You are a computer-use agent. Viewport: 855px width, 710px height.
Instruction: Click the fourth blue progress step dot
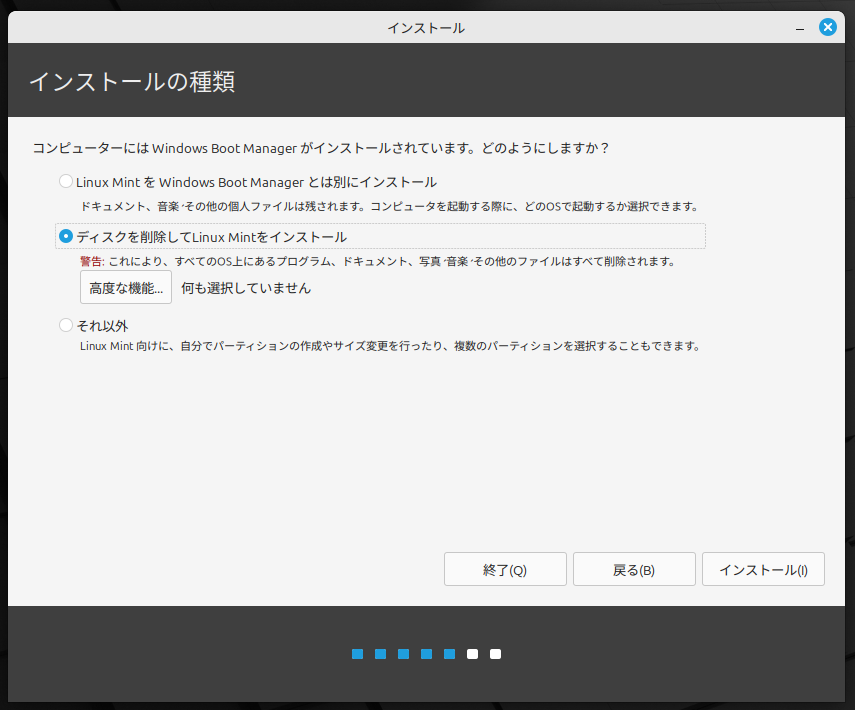[x=426, y=654]
